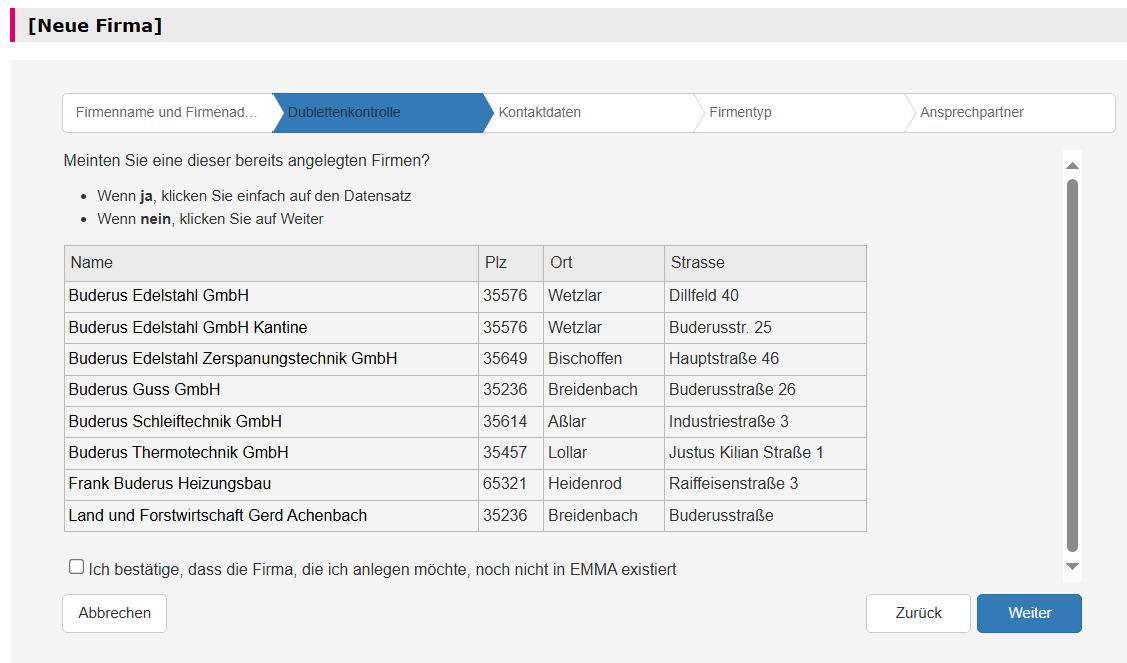The image size is (1127, 663).
Task: Click the postal code 35649
Action: (505, 359)
